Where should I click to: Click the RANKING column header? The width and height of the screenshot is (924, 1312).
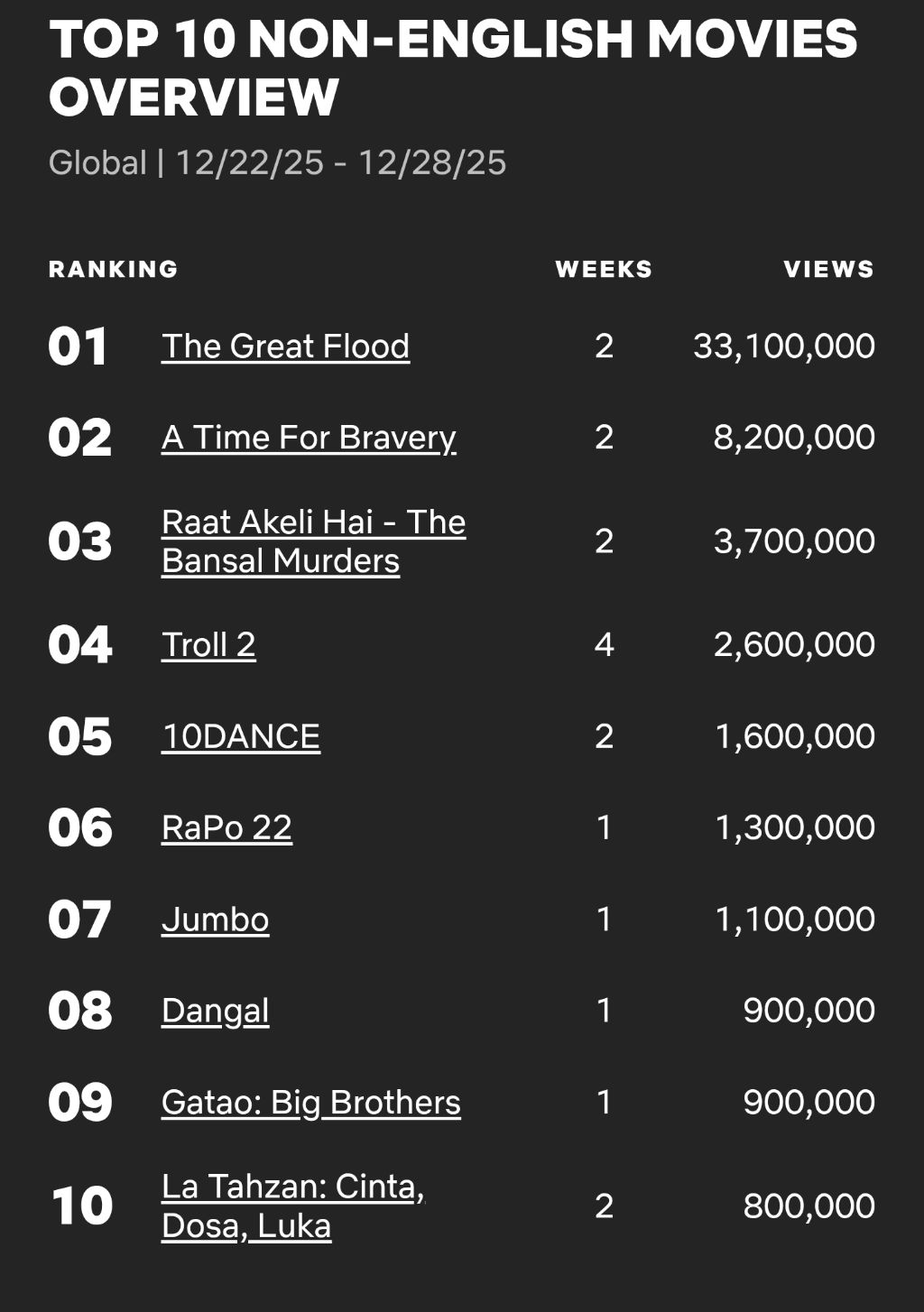click(113, 269)
